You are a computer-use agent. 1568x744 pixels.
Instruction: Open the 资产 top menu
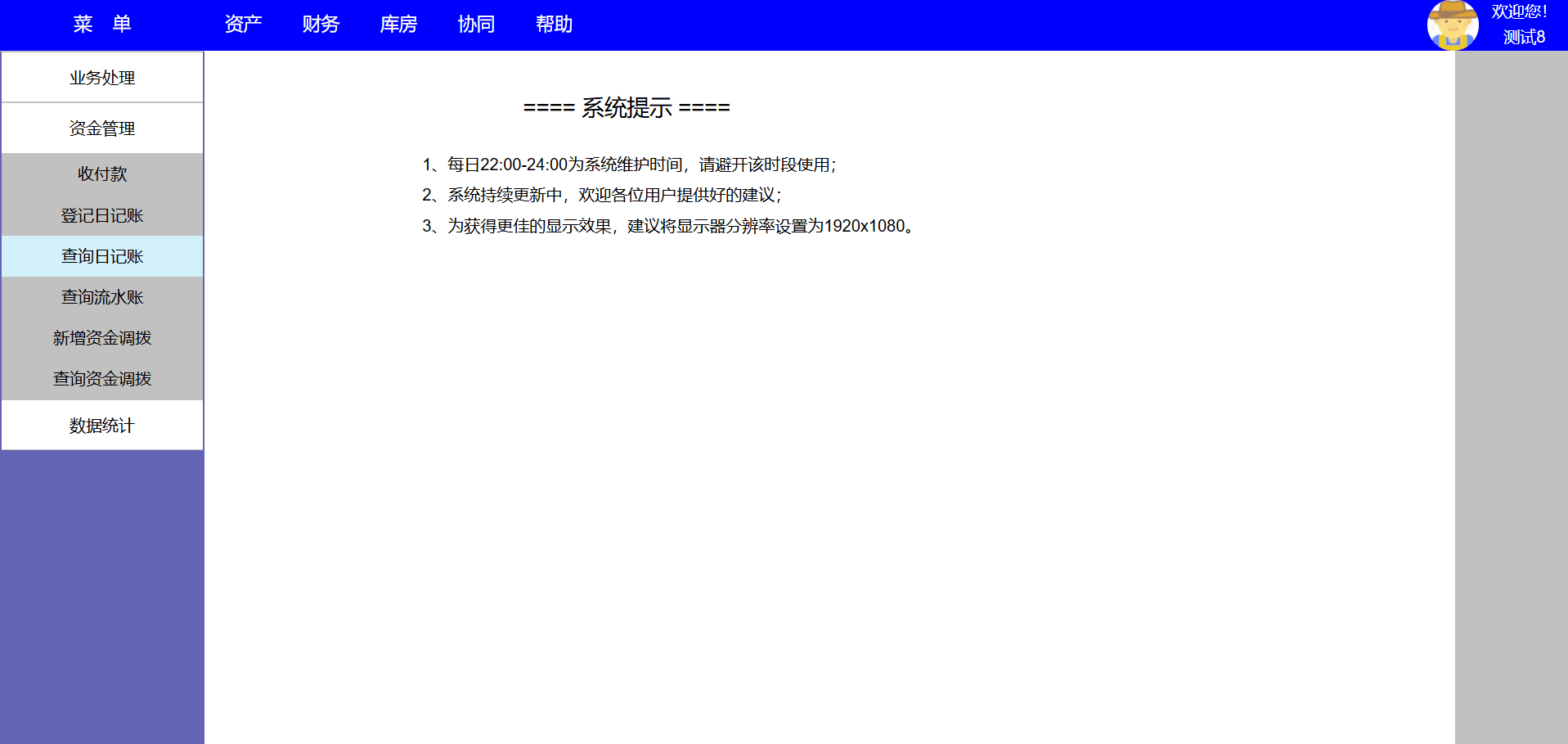(x=243, y=25)
